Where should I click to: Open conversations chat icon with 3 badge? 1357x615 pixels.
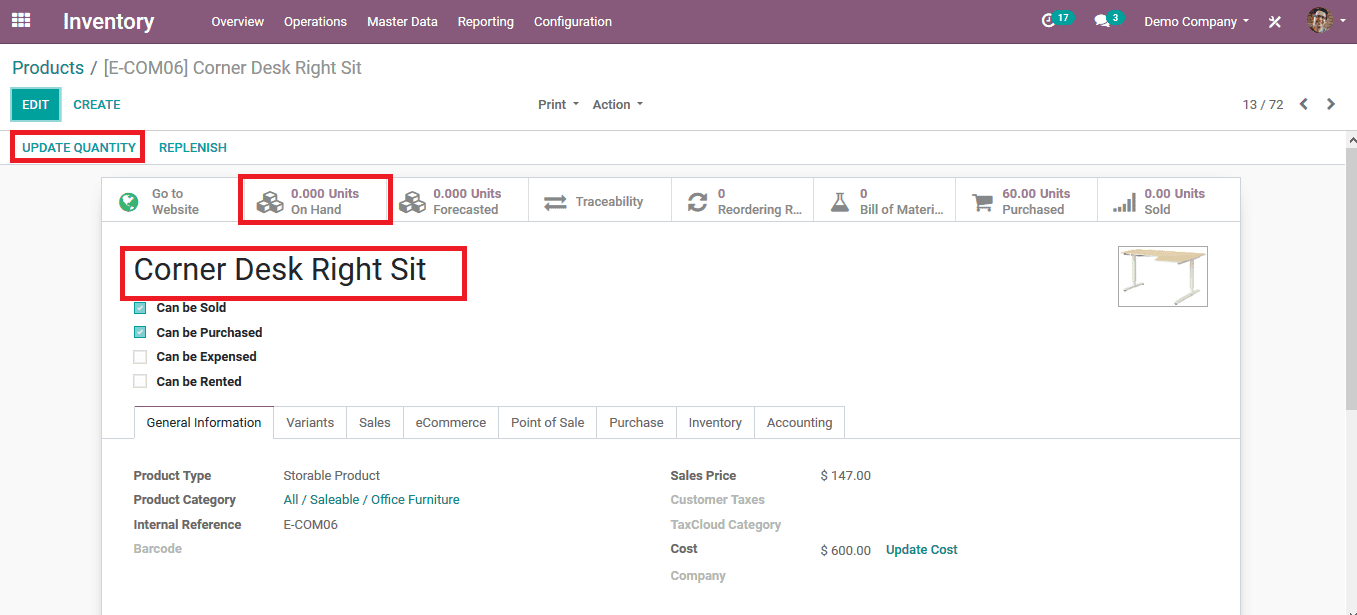(x=1107, y=20)
